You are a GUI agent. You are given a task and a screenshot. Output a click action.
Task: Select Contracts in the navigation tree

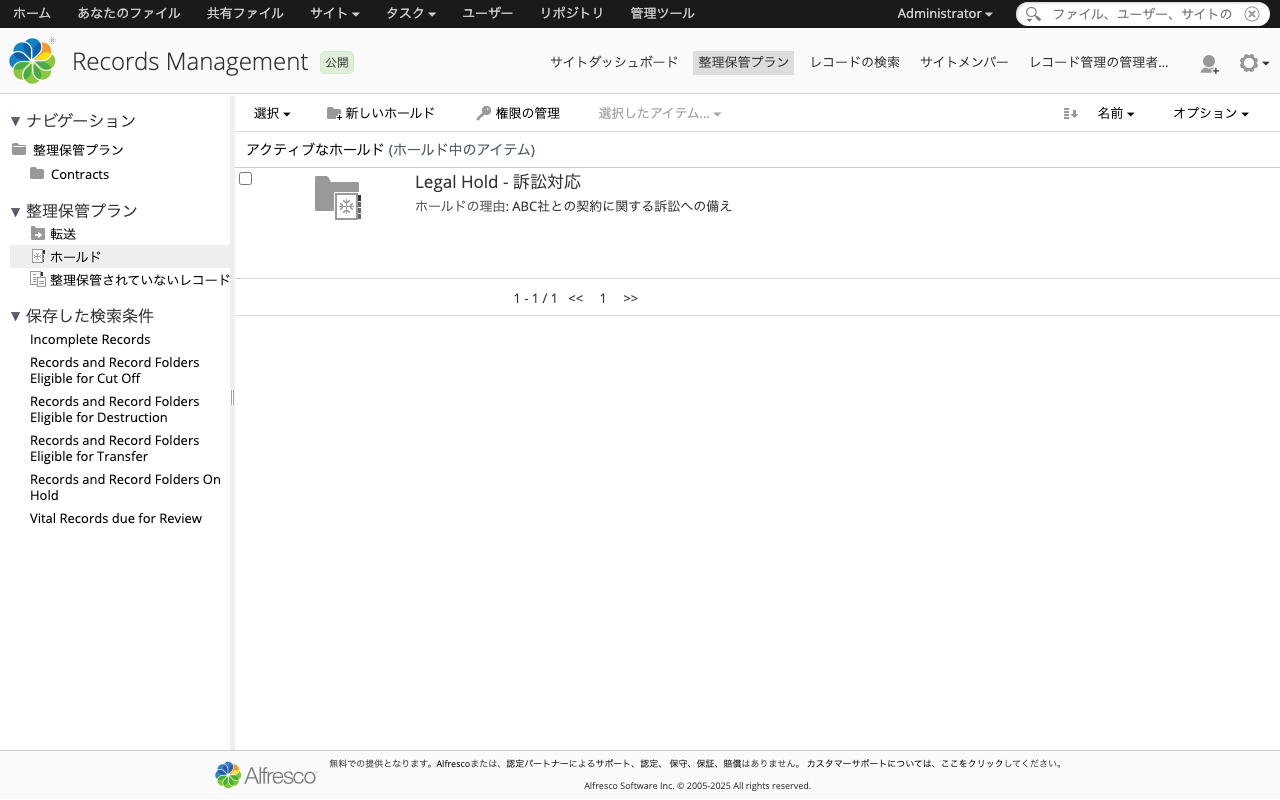click(80, 175)
